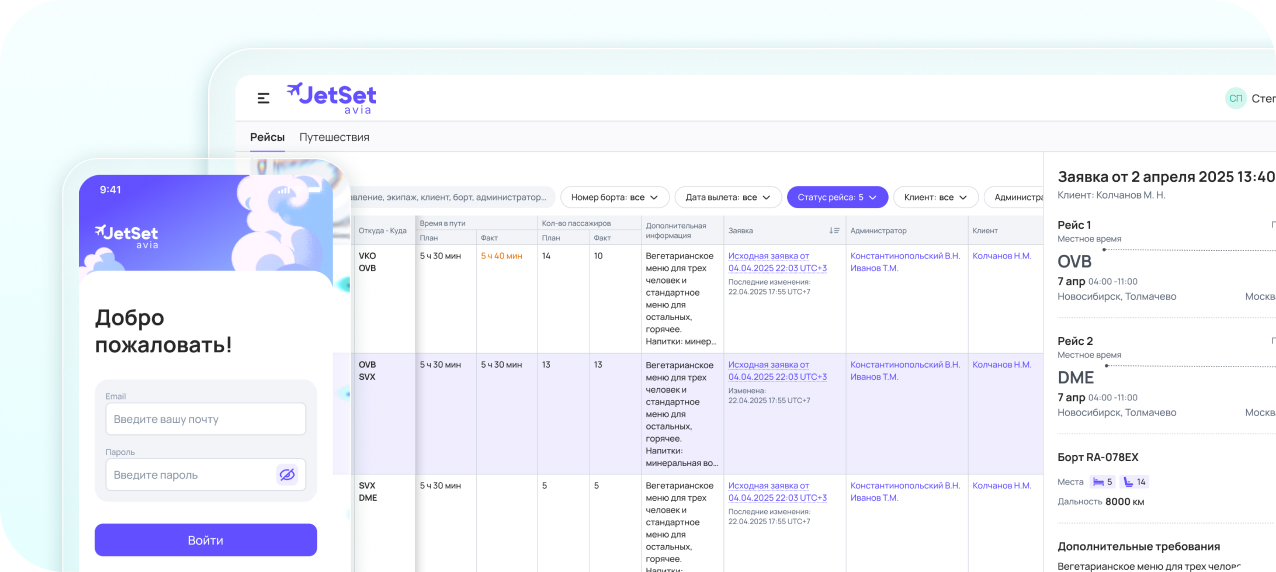Open the Дата вылета filter dropdown
This screenshot has height=572, width=1276.
(x=727, y=197)
